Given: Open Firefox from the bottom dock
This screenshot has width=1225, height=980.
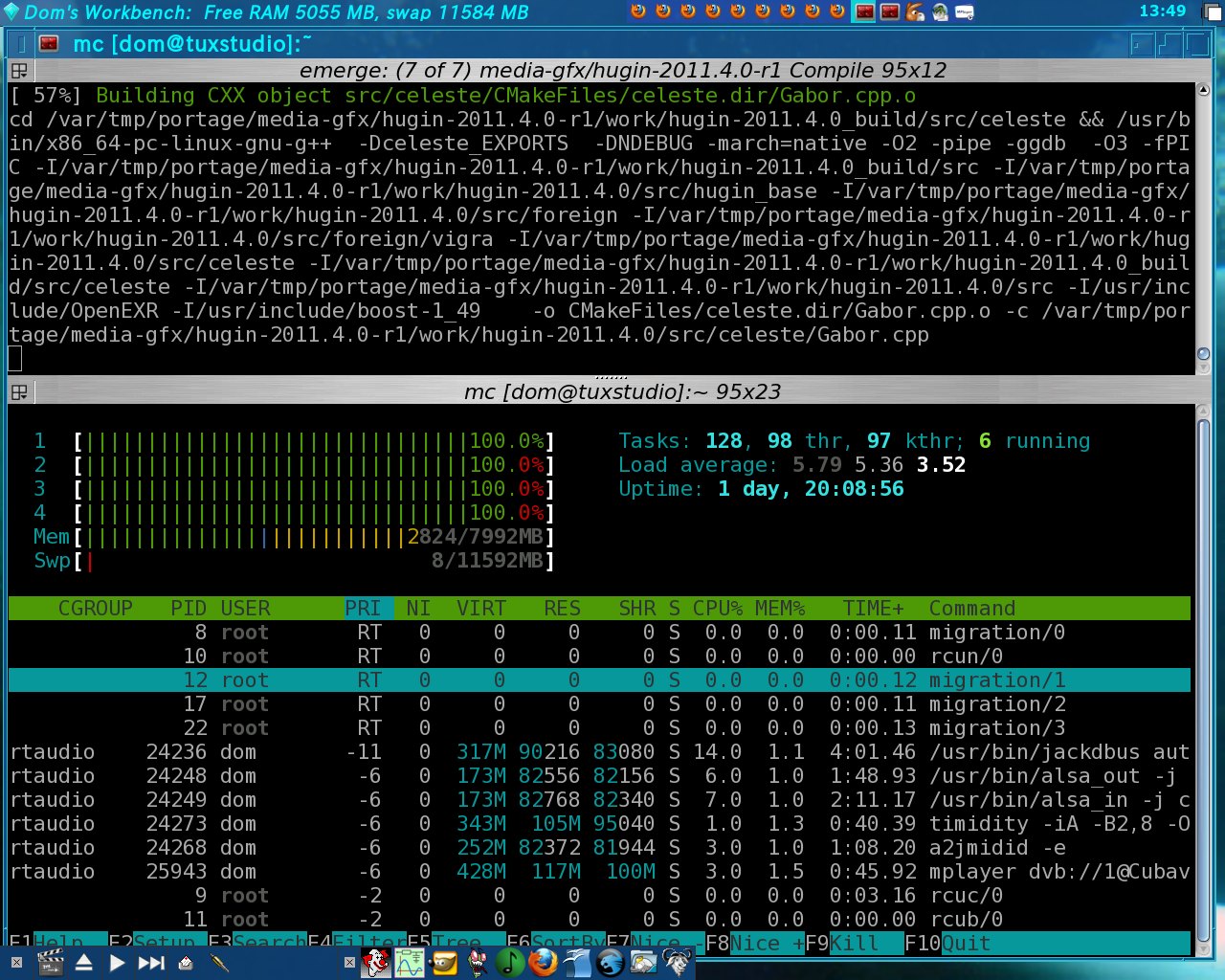Looking at the screenshot, I should point(543,962).
